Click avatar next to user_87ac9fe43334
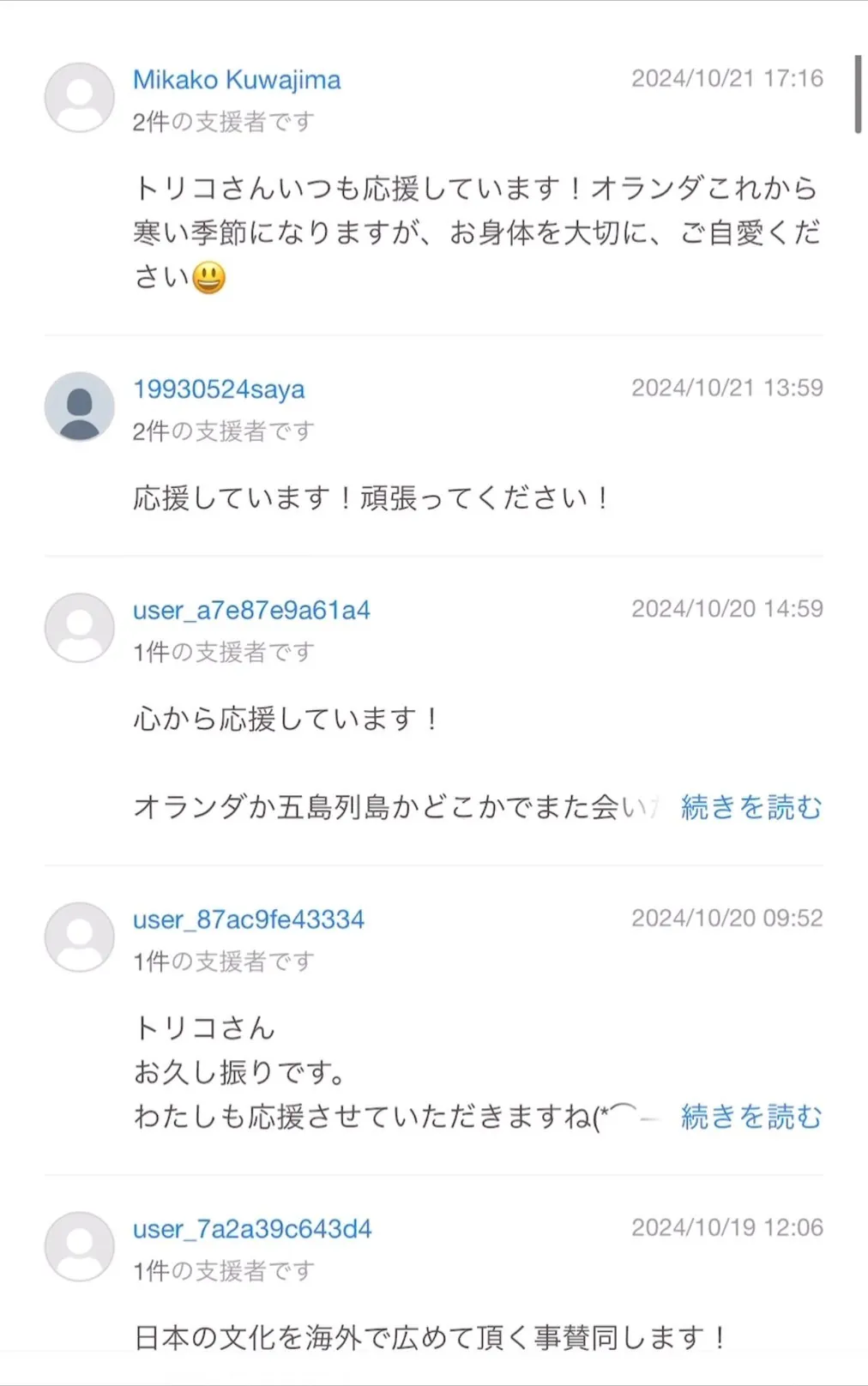Screen dimensions: 868x1386 tap(79, 937)
